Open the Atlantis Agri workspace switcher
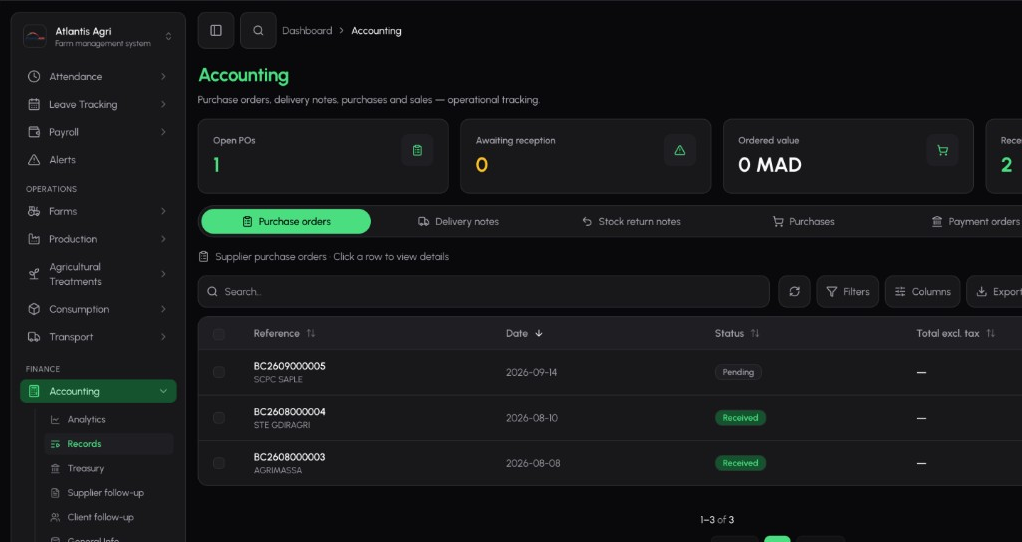The height and width of the screenshot is (542, 1022). [x=168, y=36]
